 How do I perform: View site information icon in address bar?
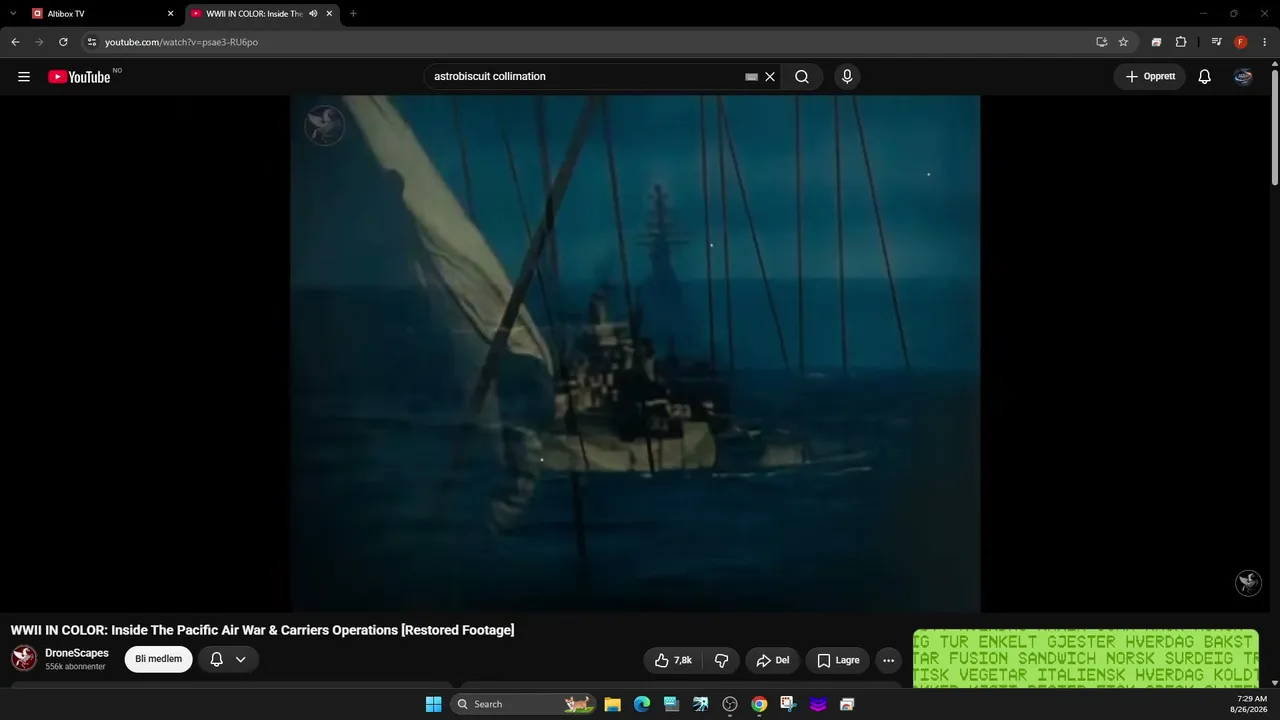click(92, 42)
